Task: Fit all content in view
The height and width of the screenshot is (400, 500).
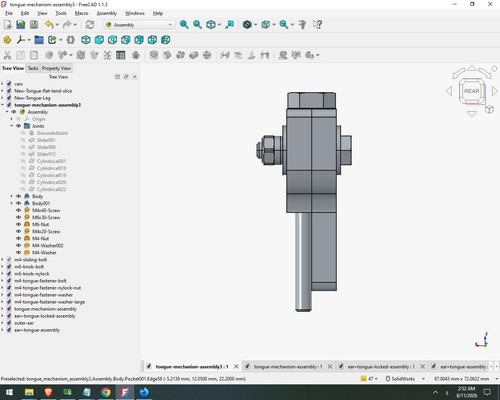Action: pos(184,25)
